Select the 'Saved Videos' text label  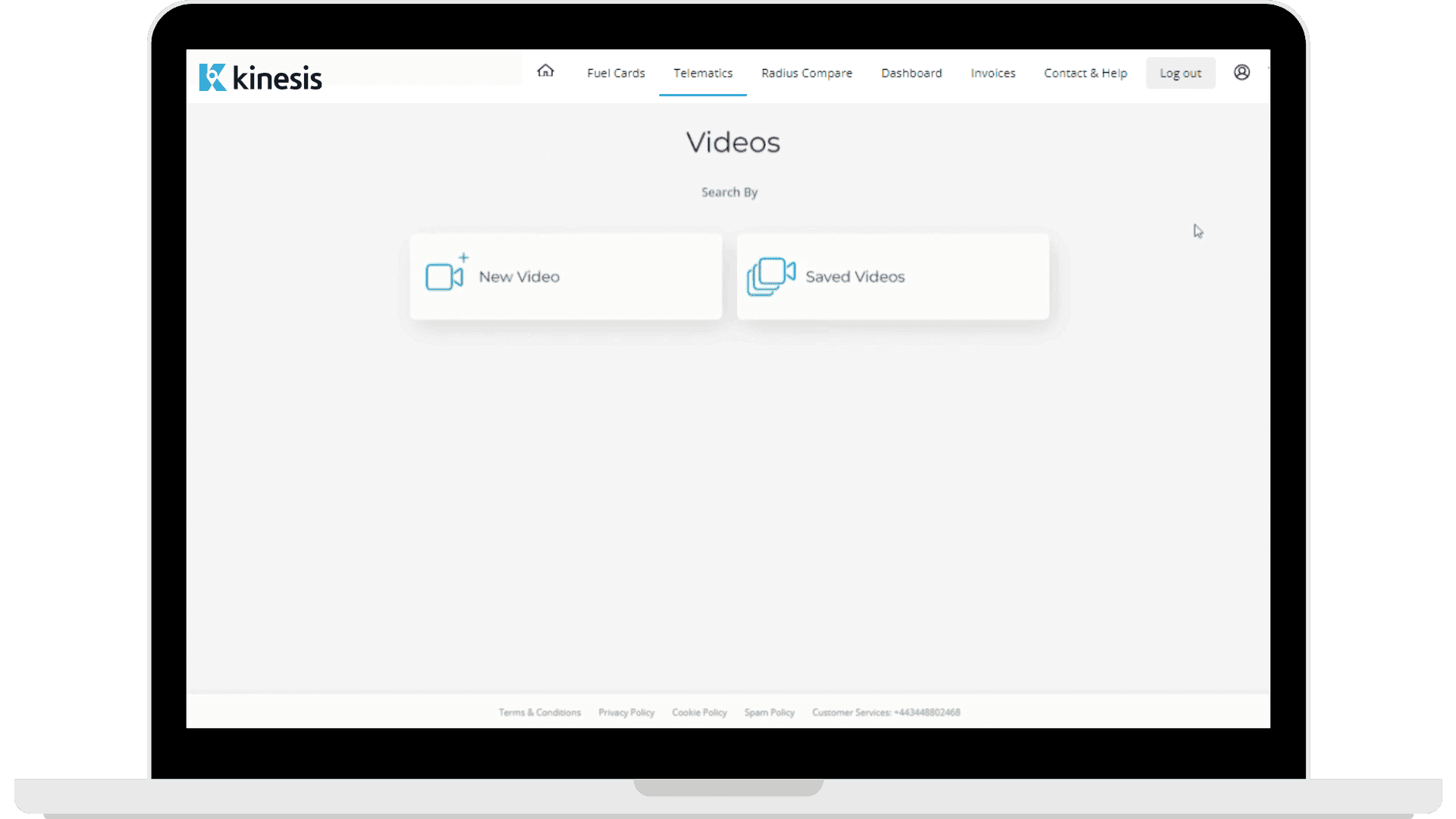point(855,277)
